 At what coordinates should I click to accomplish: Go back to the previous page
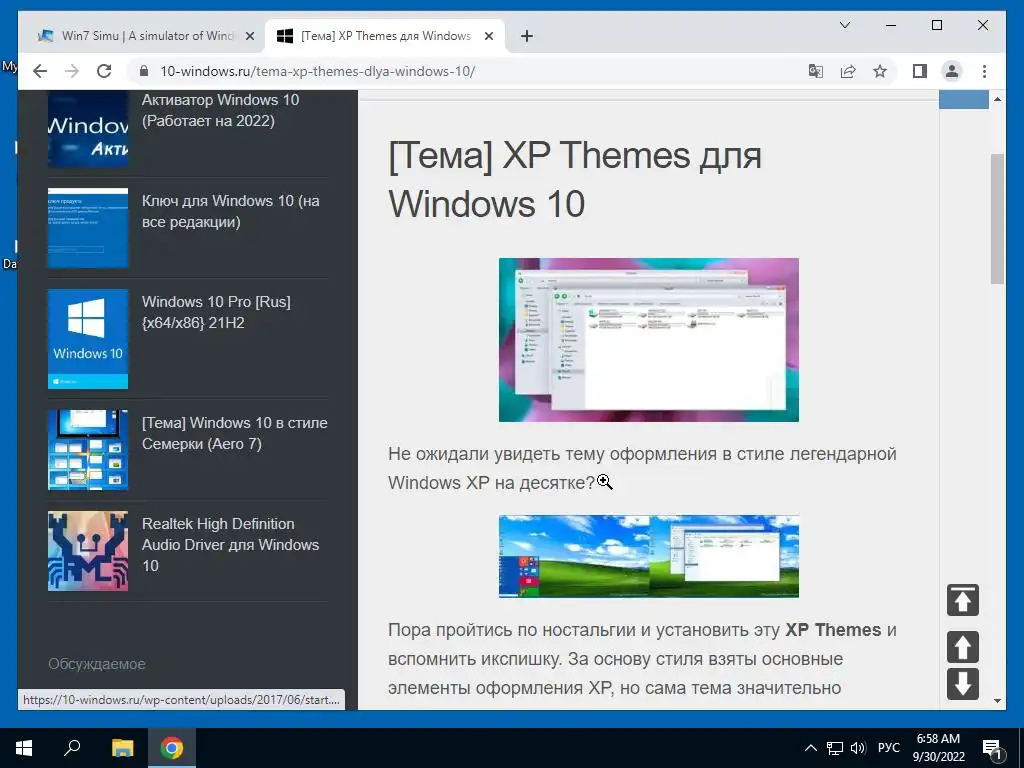[40, 71]
